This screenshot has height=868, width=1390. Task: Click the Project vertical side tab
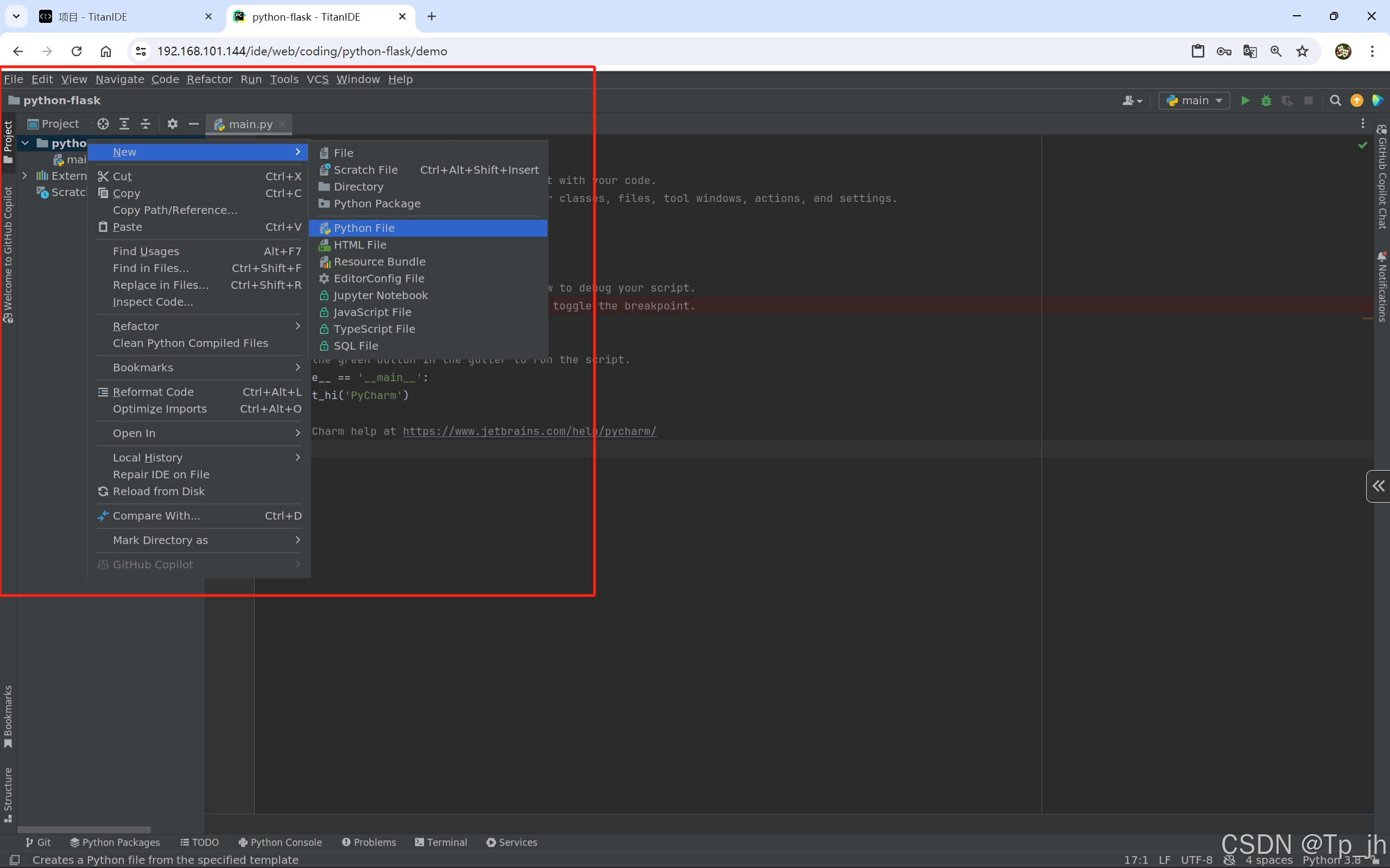[x=8, y=142]
